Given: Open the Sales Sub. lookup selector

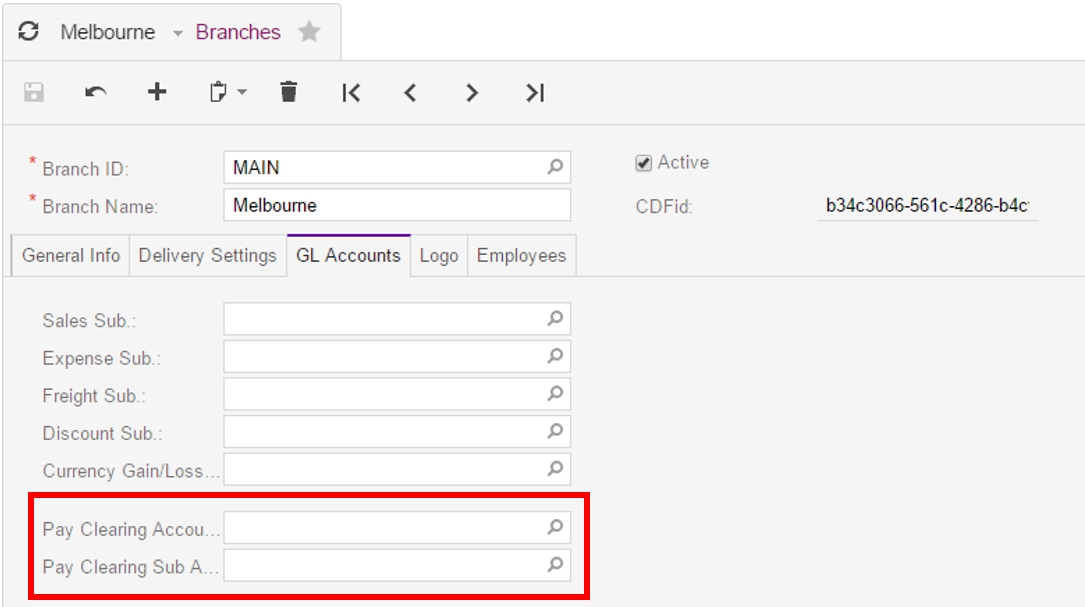Looking at the screenshot, I should point(556,318).
